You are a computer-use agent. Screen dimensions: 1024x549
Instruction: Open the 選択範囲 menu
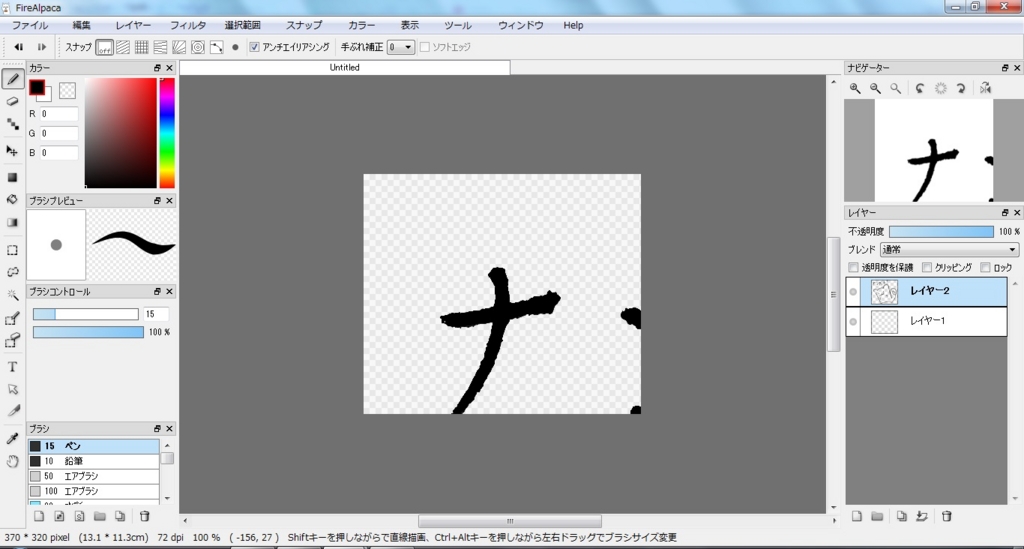[x=243, y=25]
